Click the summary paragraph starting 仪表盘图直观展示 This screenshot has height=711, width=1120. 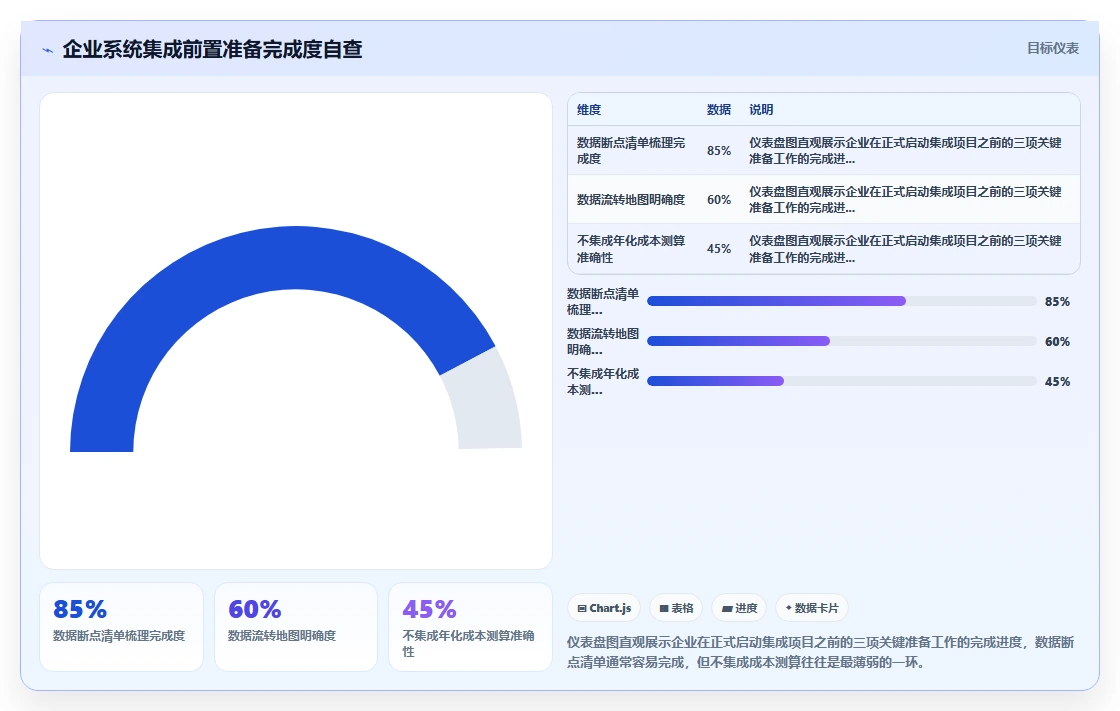tap(821, 652)
